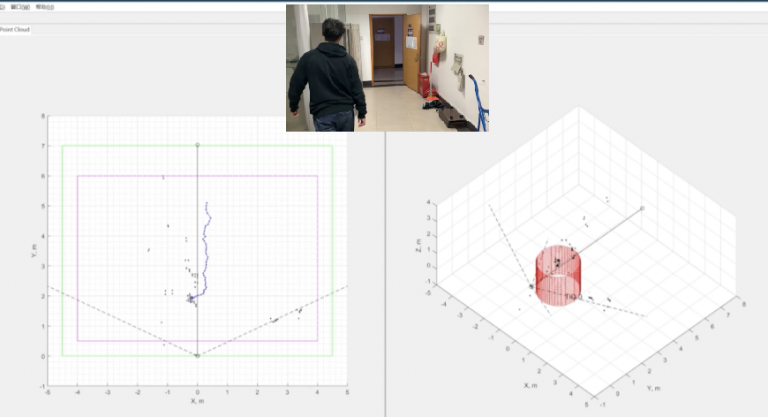The height and width of the screenshot is (417, 768).
Task: Select the Point Cloud tab
Action: 15,30
